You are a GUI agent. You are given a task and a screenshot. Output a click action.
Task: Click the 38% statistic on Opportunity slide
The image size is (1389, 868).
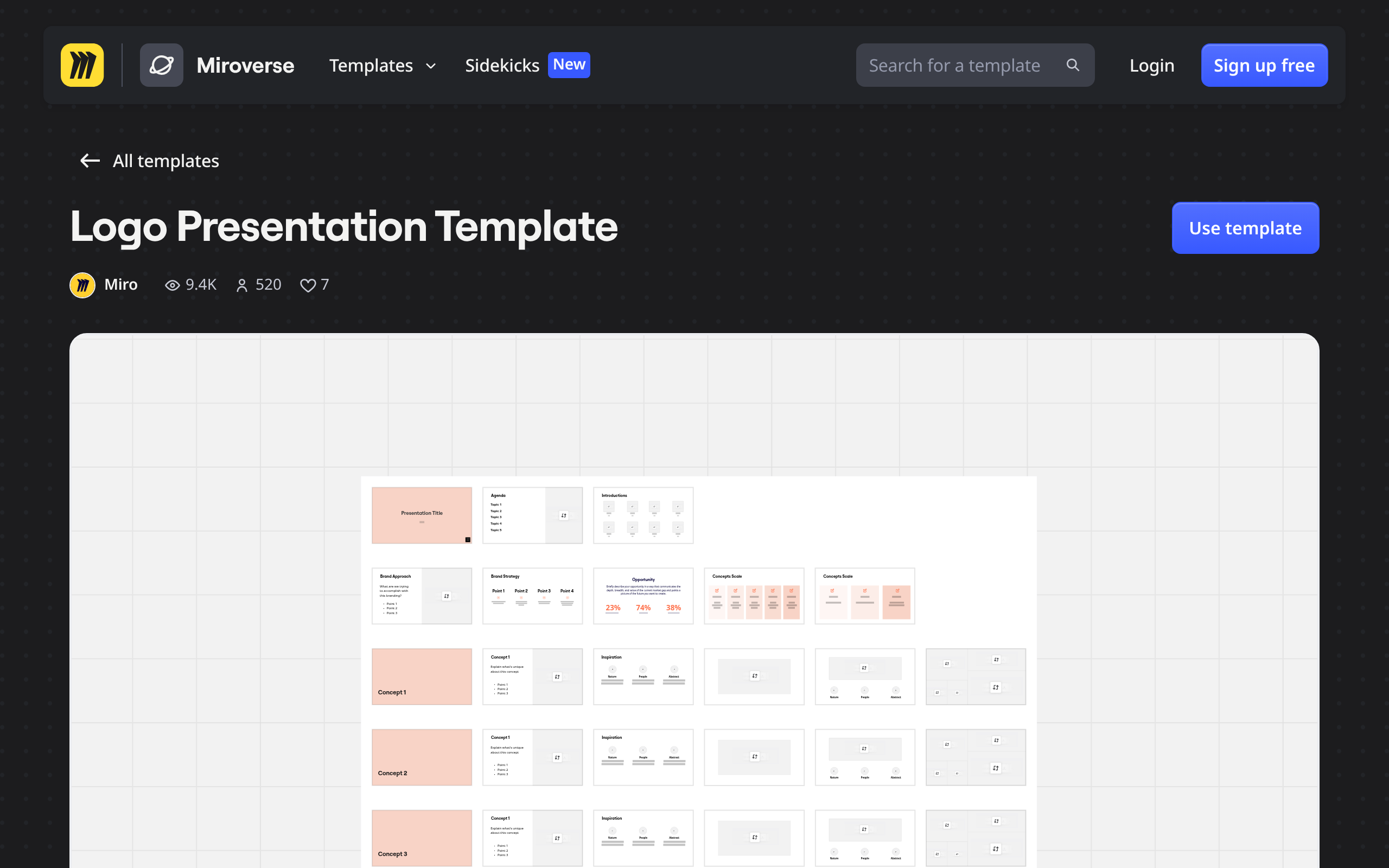click(673, 608)
